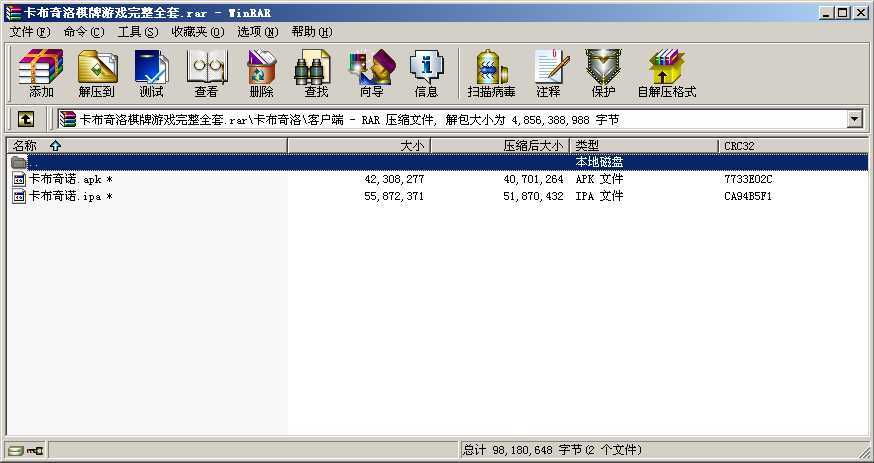Screen dimensions: 874x463
Task: Sort by the CRC32 column header
Action: click(x=793, y=146)
